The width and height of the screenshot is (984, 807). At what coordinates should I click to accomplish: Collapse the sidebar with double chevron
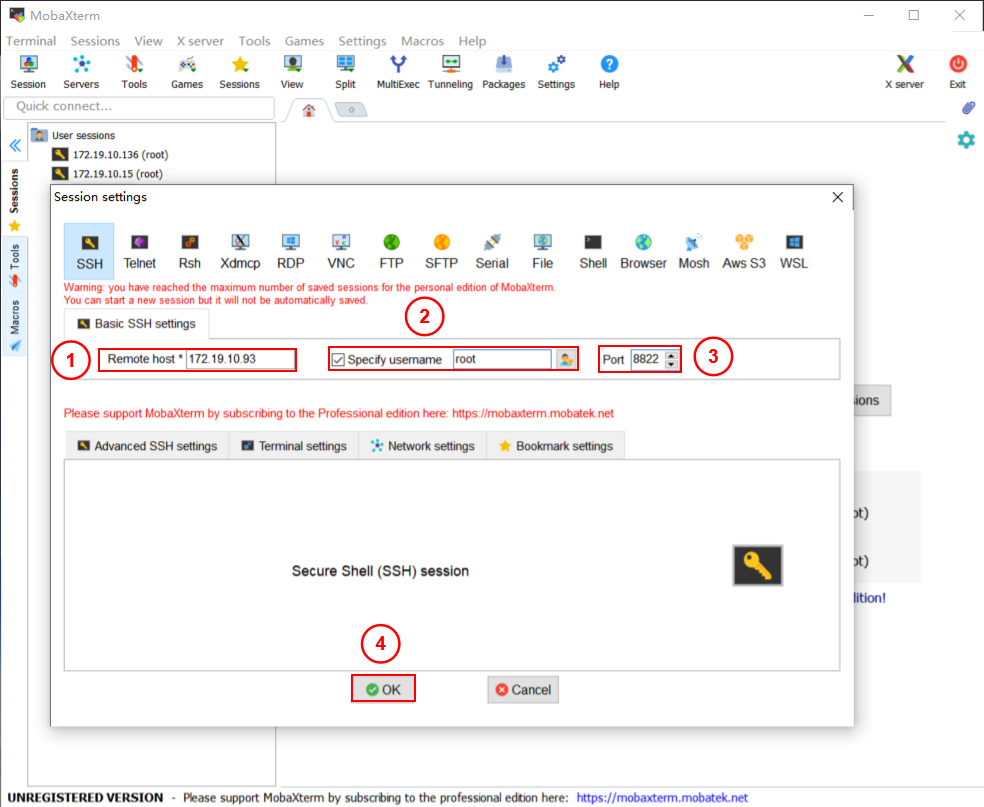click(15, 146)
